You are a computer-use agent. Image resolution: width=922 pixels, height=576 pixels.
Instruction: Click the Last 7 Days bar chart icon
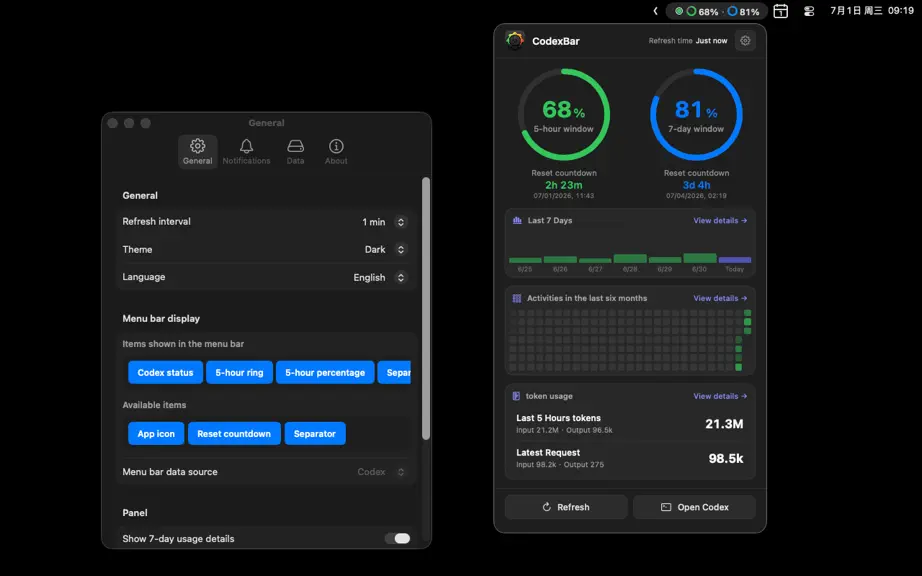[x=517, y=220]
